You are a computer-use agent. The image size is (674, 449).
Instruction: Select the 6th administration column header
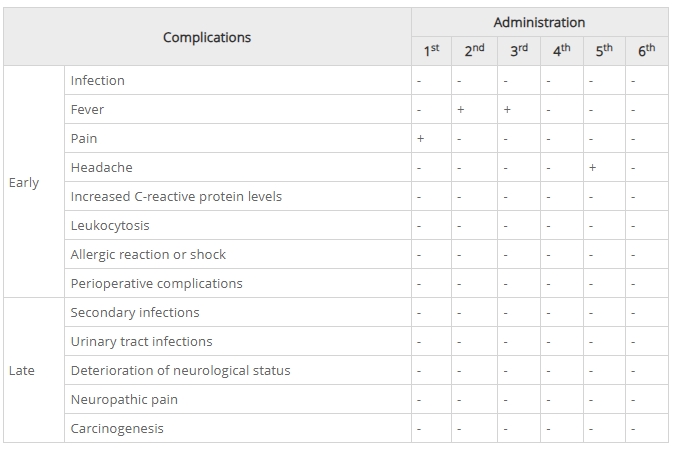[x=646, y=51]
